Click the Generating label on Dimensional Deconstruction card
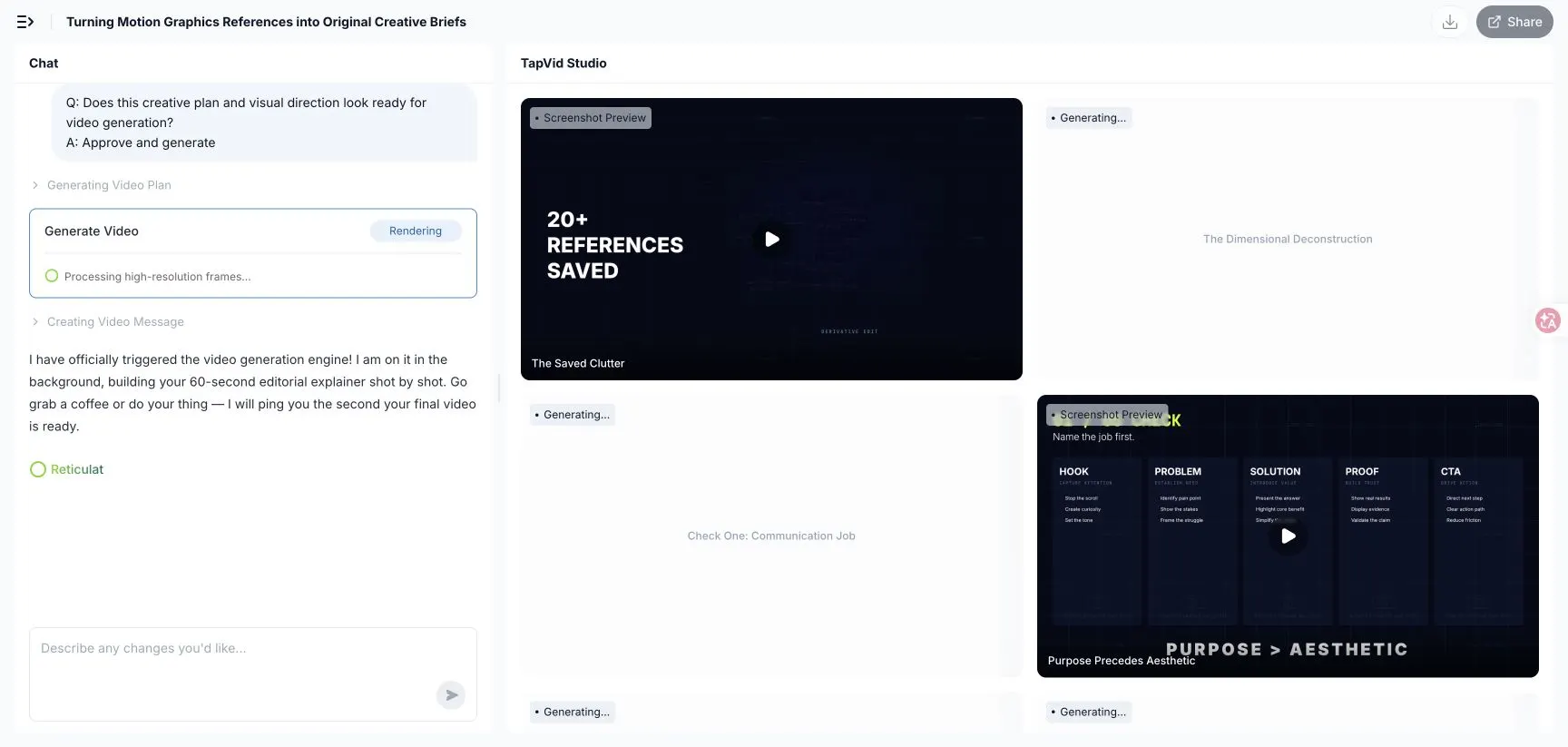 [1089, 118]
